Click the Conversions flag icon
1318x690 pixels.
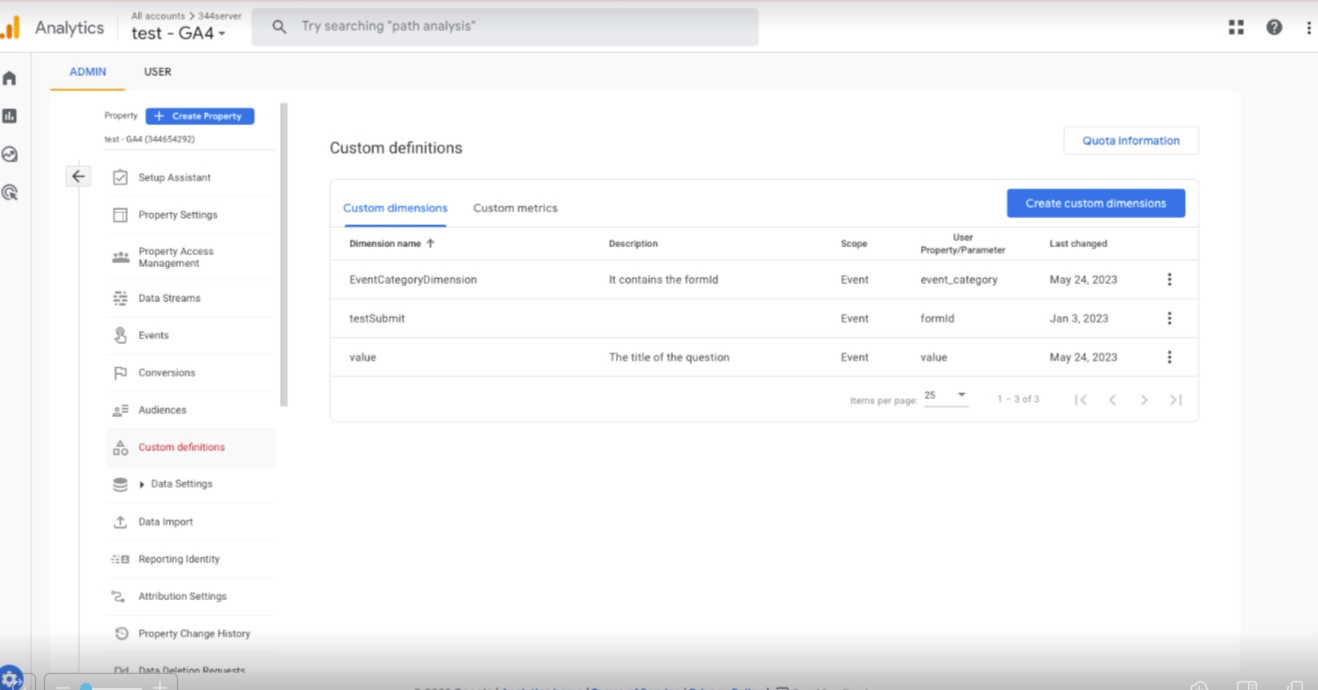point(120,373)
